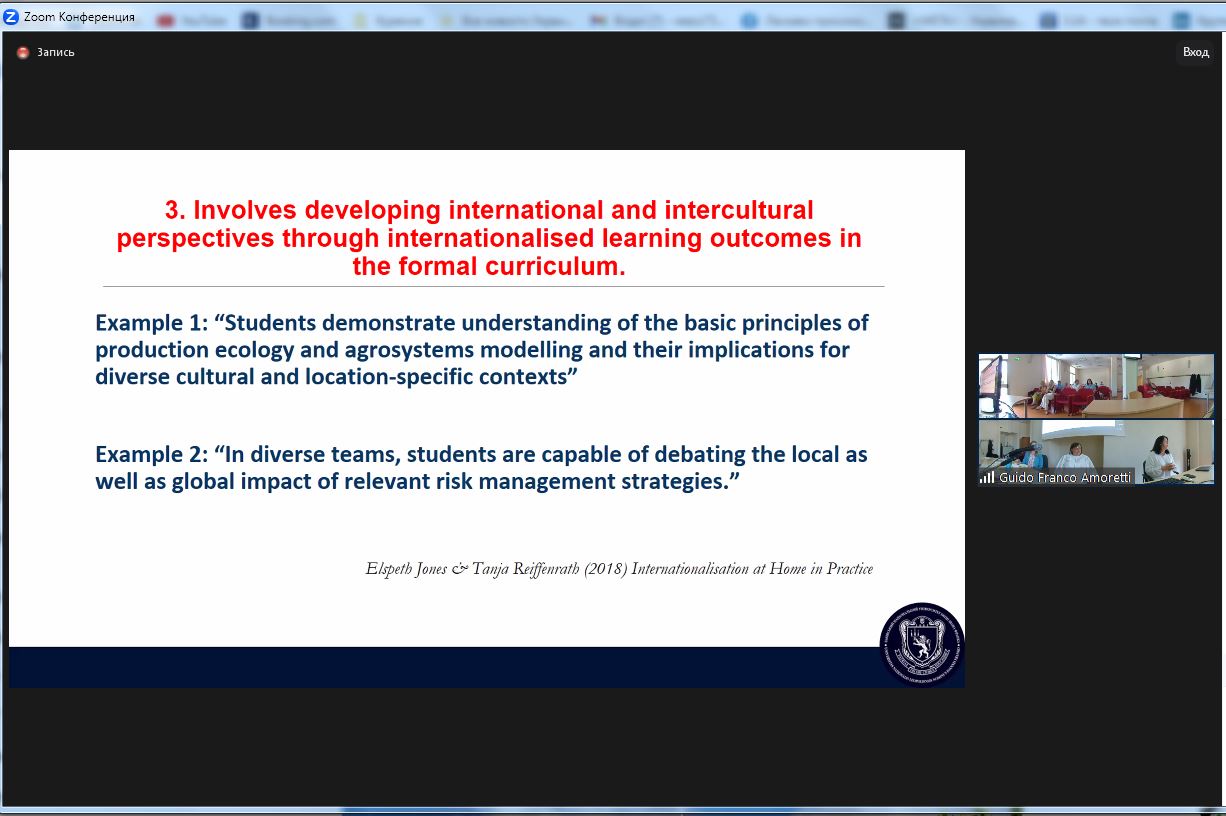
Task: Click the red slide heading text
Action: pos(488,238)
